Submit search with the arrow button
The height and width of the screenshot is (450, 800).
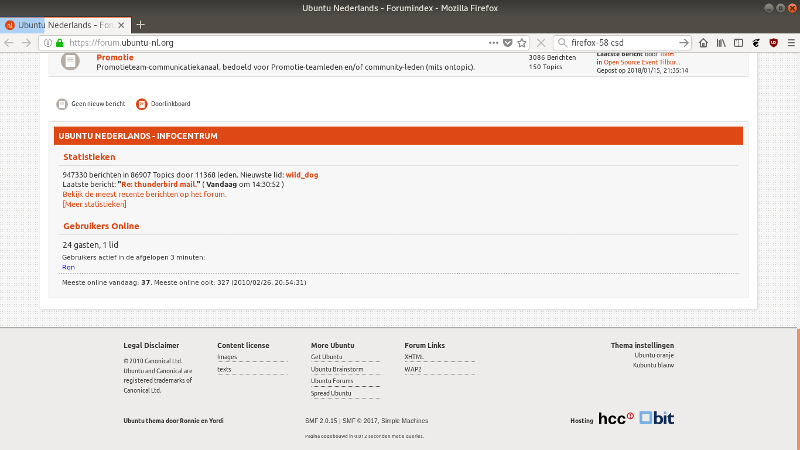click(x=684, y=43)
